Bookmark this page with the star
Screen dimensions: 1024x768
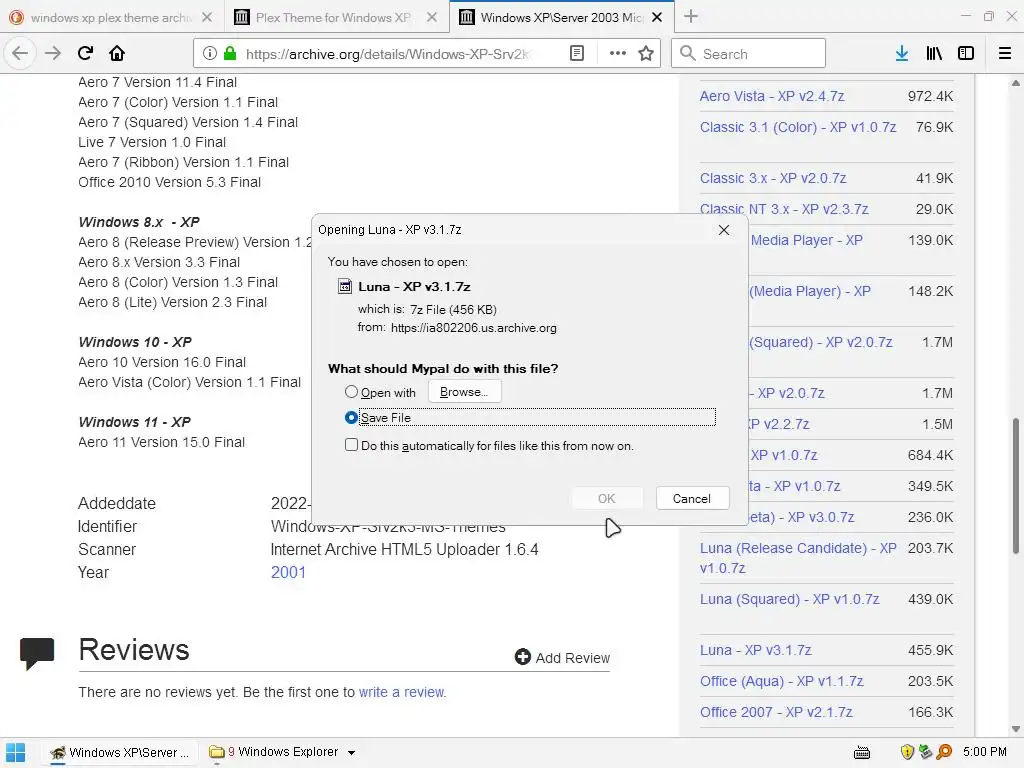coord(646,54)
